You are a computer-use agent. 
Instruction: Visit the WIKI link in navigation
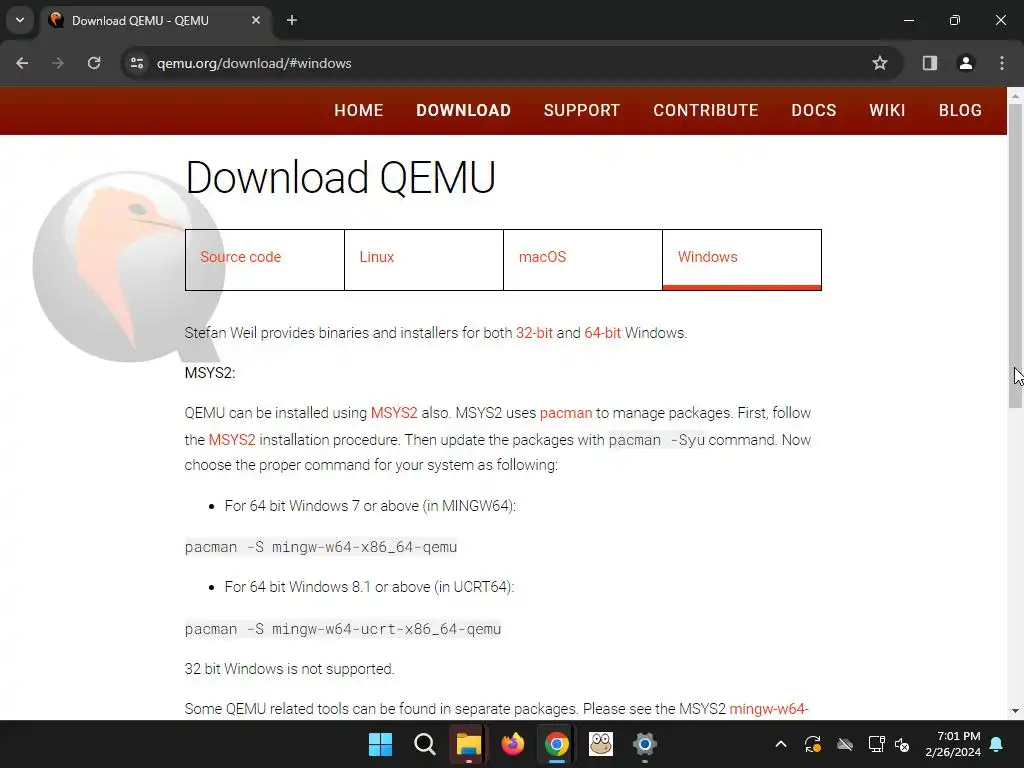pyautogui.click(x=888, y=110)
